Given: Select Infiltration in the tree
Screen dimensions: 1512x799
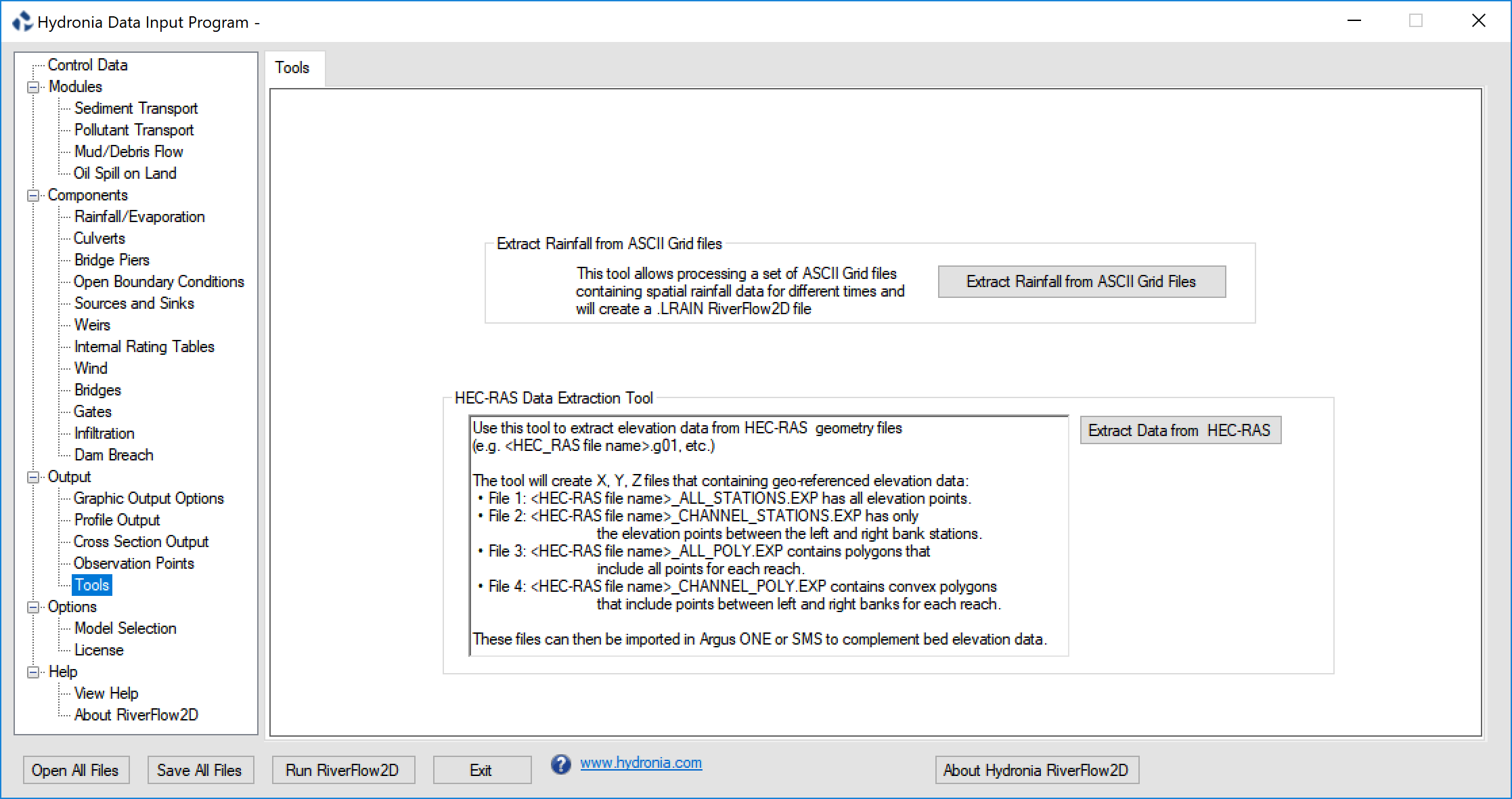Looking at the screenshot, I should click(104, 433).
